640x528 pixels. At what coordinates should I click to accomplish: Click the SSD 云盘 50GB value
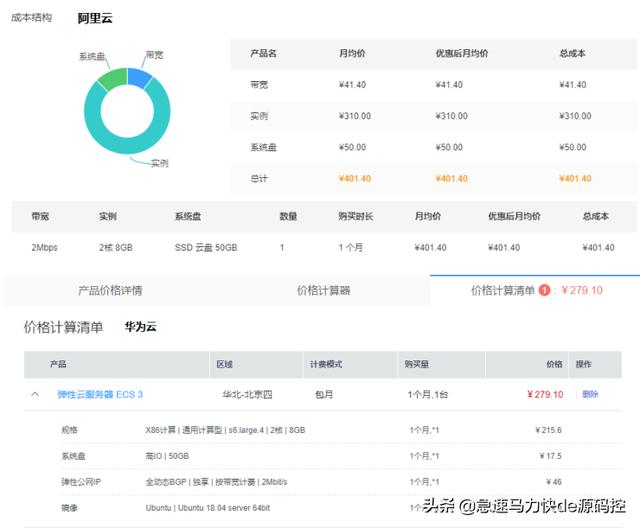pyautogui.click(x=206, y=248)
